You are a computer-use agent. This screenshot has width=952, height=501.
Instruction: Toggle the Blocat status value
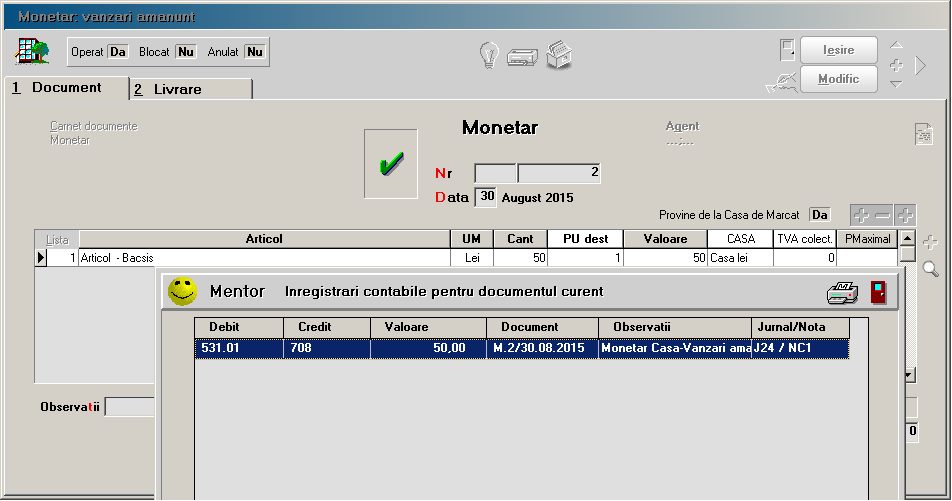coord(185,52)
